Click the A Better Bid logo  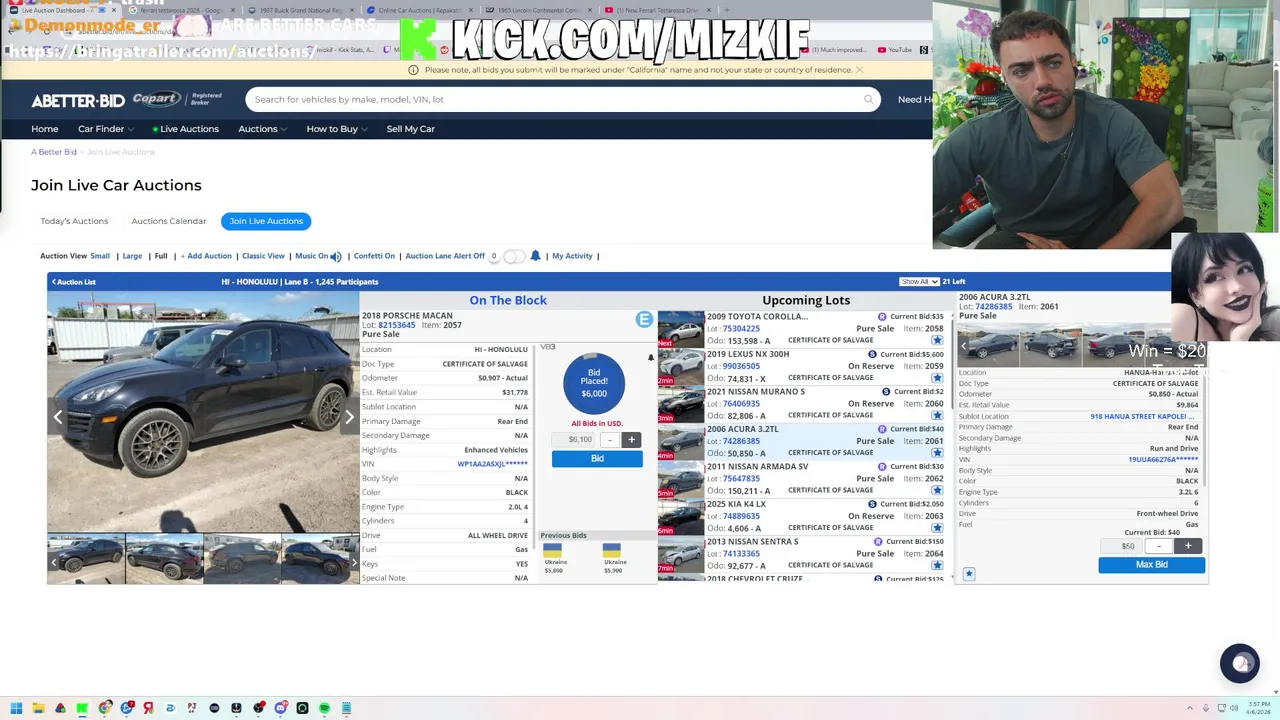click(78, 100)
